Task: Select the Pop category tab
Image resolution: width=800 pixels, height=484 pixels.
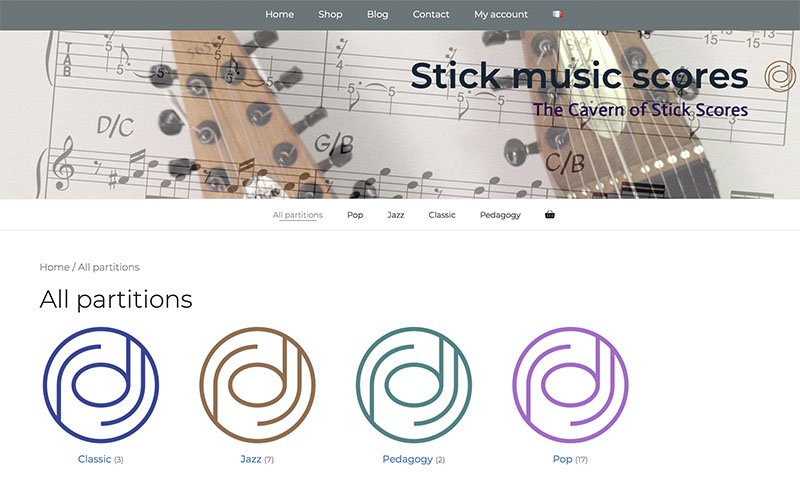Action: pos(355,215)
